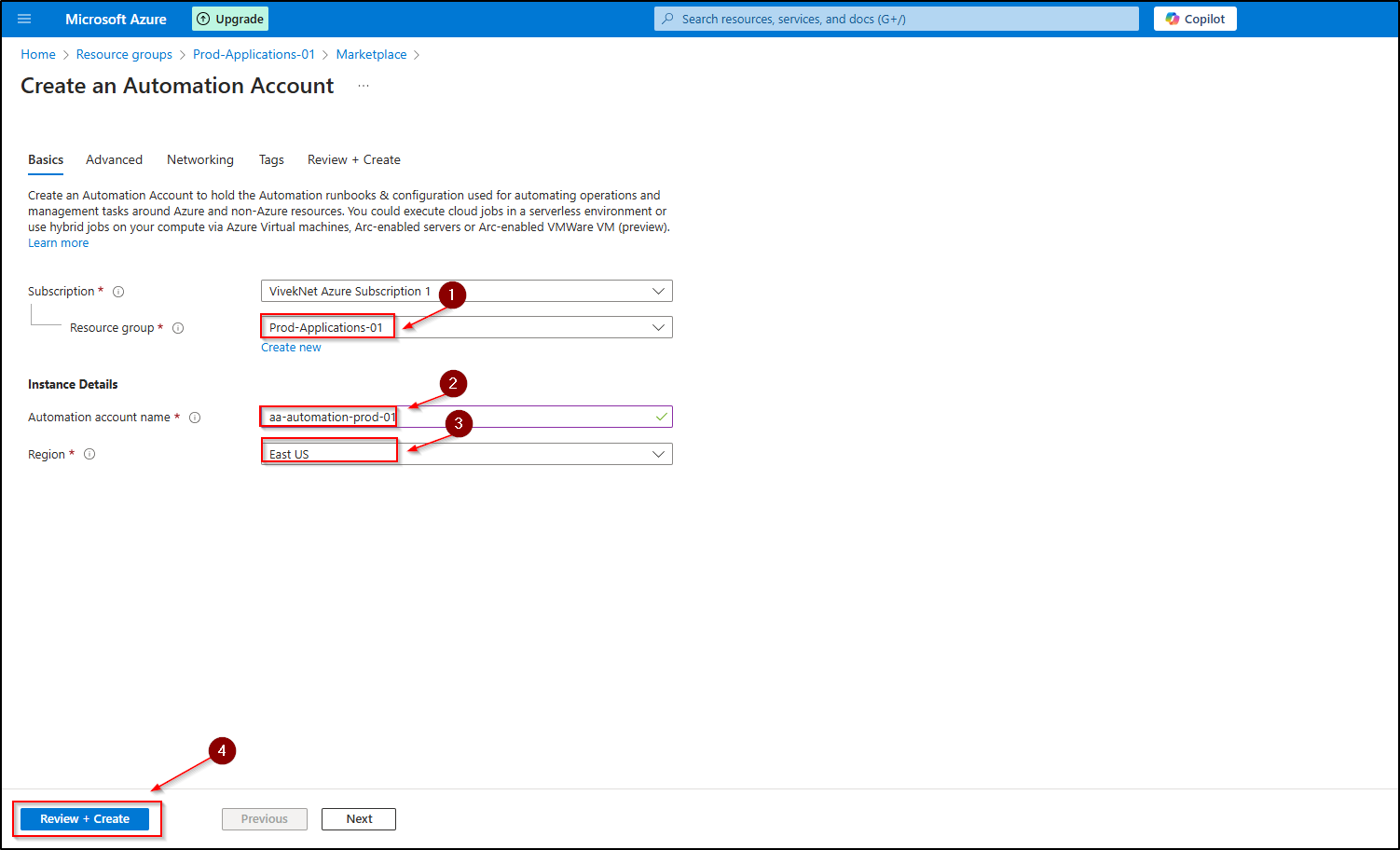
Task: Open the Tags tab
Action: [x=271, y=160]
